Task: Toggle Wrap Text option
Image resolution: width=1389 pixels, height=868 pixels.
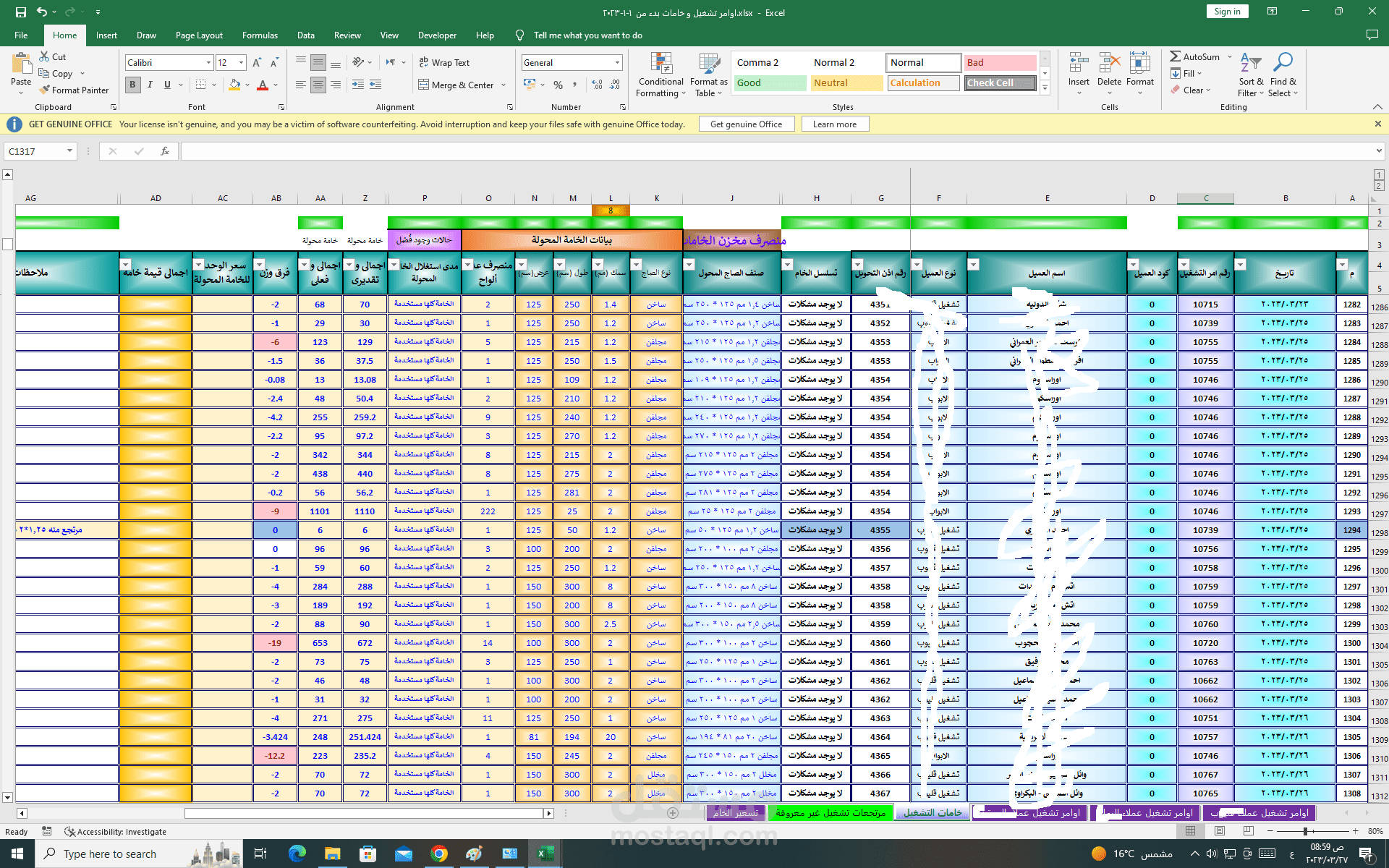Action: pyautogui.click(x=444, y=63)
